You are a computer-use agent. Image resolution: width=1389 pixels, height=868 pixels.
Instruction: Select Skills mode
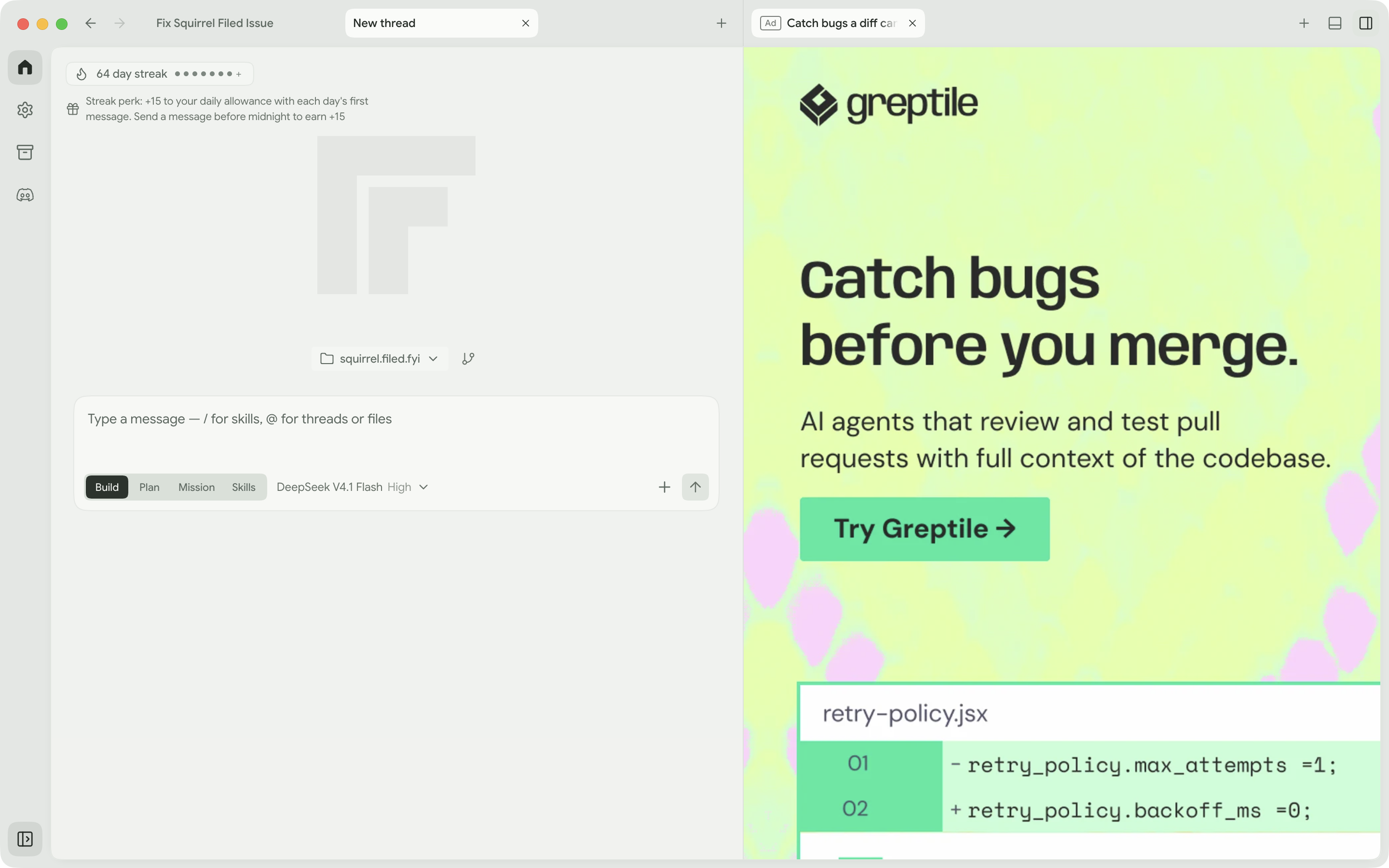244,487
